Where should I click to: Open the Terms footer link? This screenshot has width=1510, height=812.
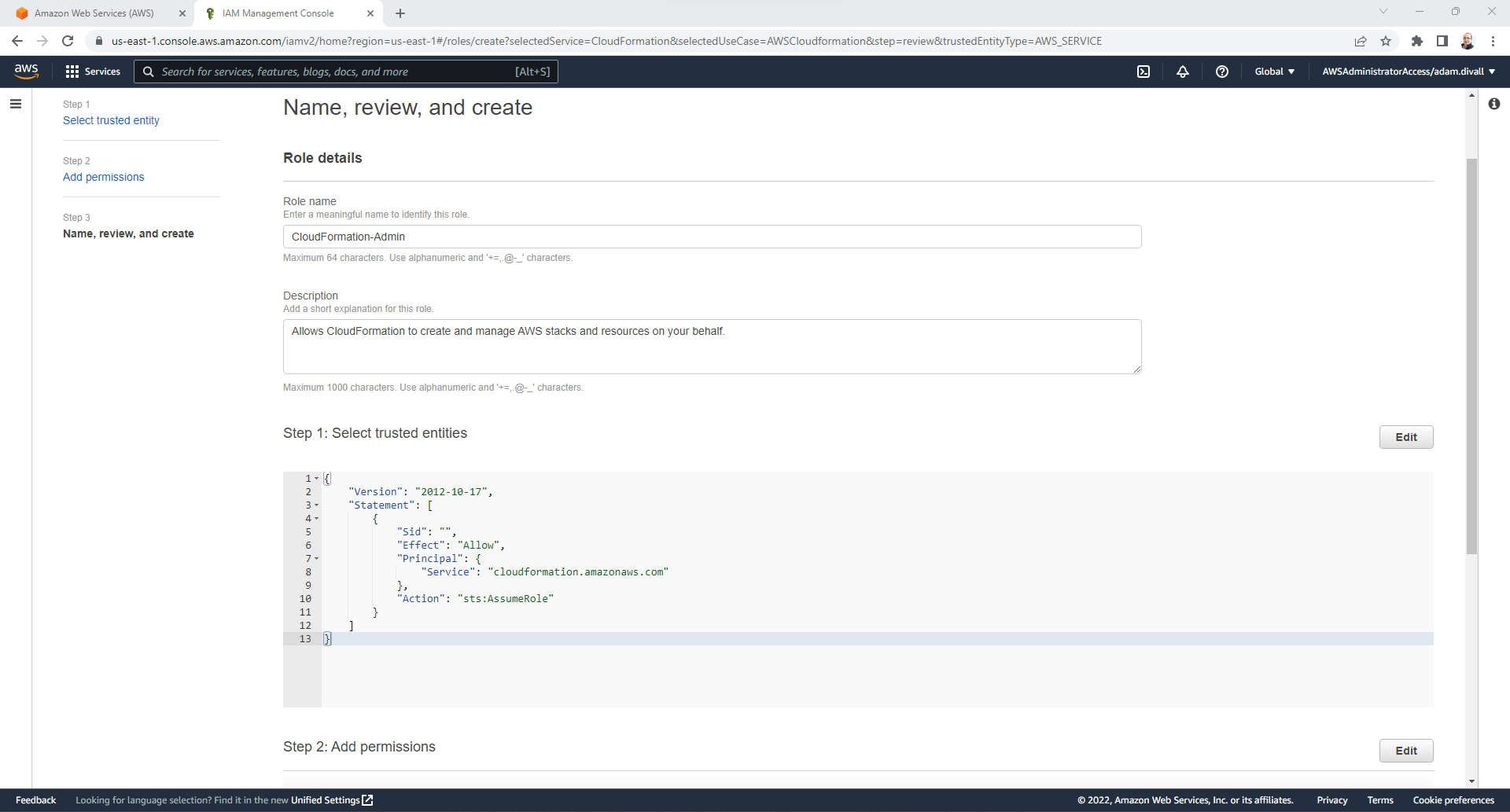point(1380,800)
